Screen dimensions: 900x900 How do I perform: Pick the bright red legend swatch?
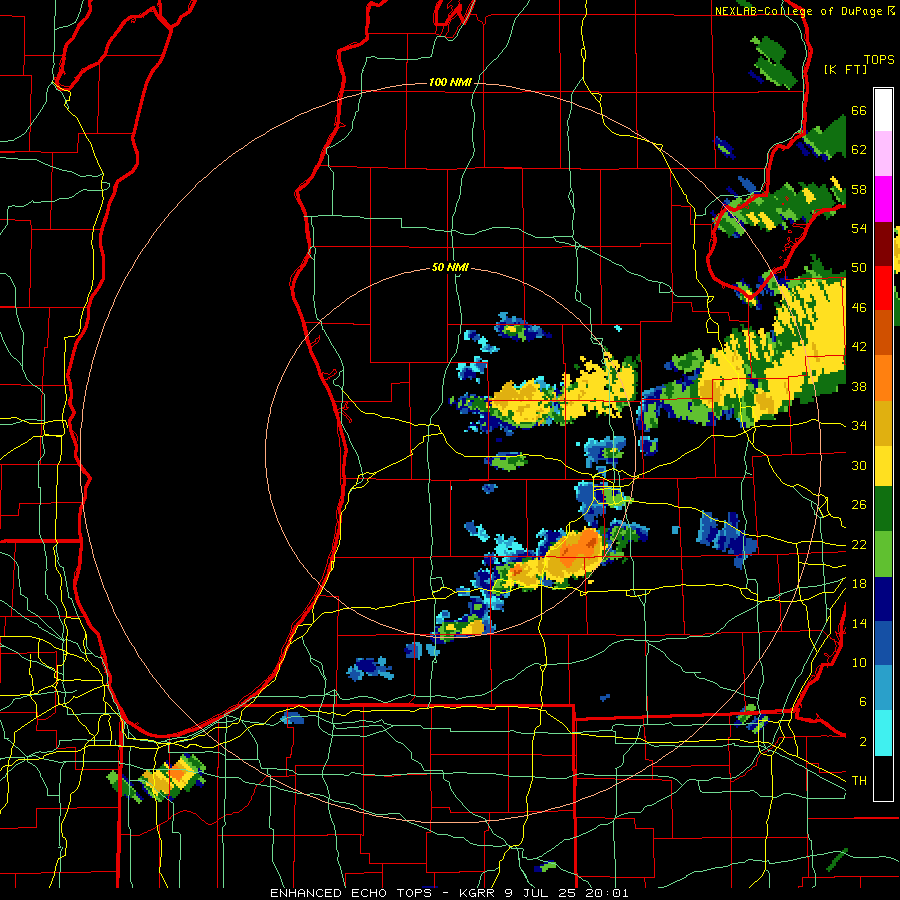pos(883,288)
